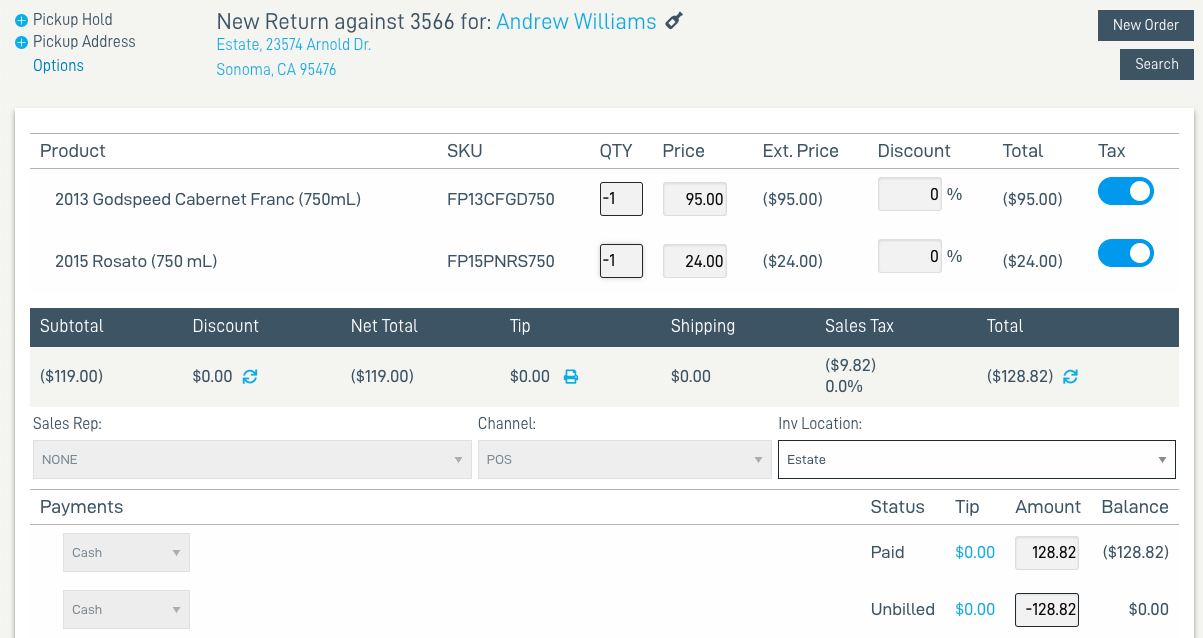Click the add Pickup Address plus icon
Screen dimensions: 1203x638
[21, 42]
